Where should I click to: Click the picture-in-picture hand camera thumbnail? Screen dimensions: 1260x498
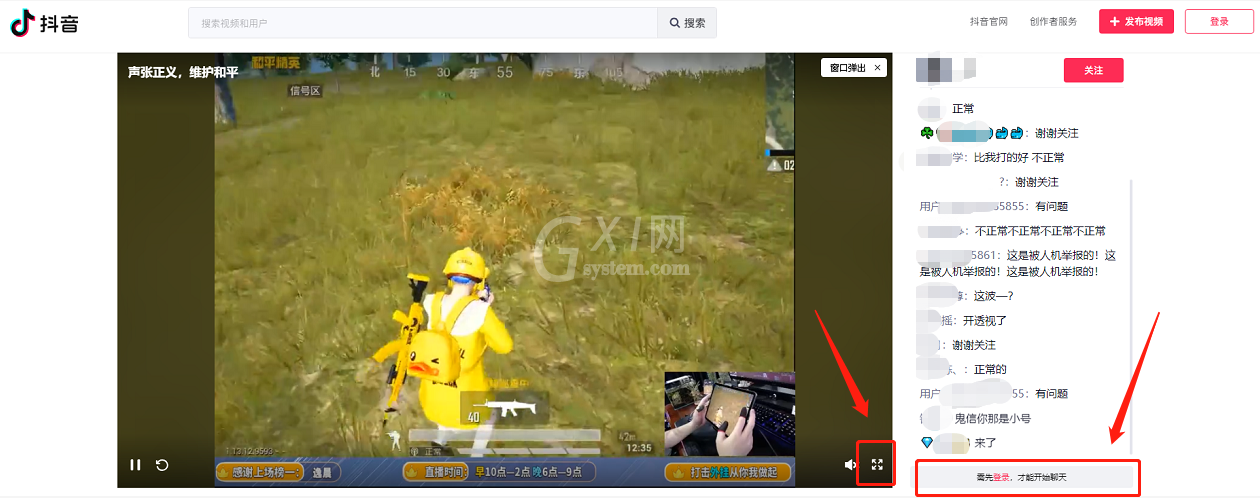[x=729, y=414]
